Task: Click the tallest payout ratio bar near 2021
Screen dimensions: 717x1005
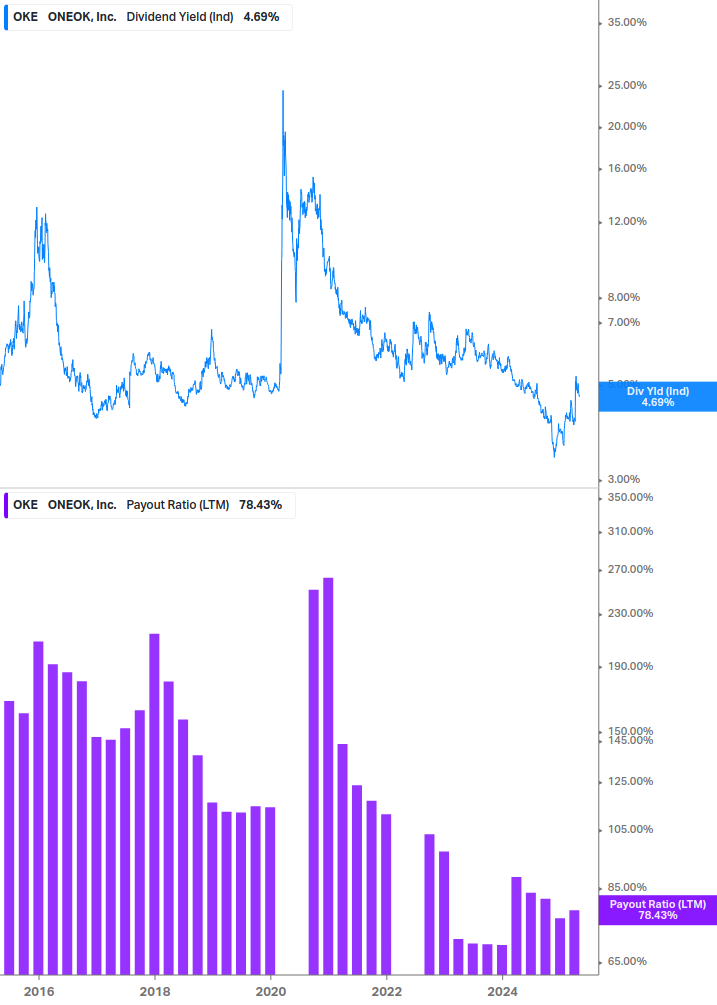Action: (328, 776)
